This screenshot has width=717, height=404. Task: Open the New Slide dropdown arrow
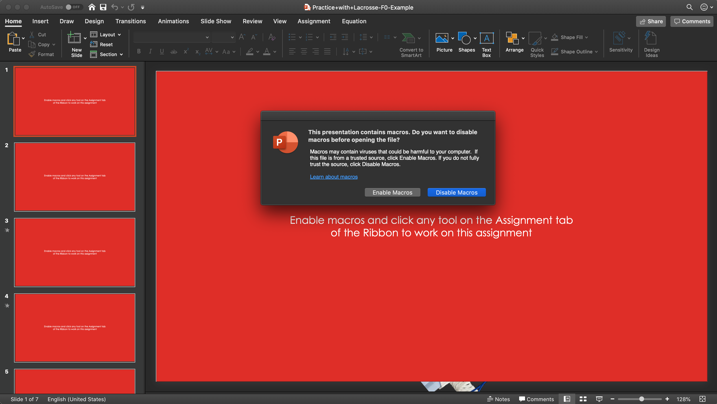(85, 38)
